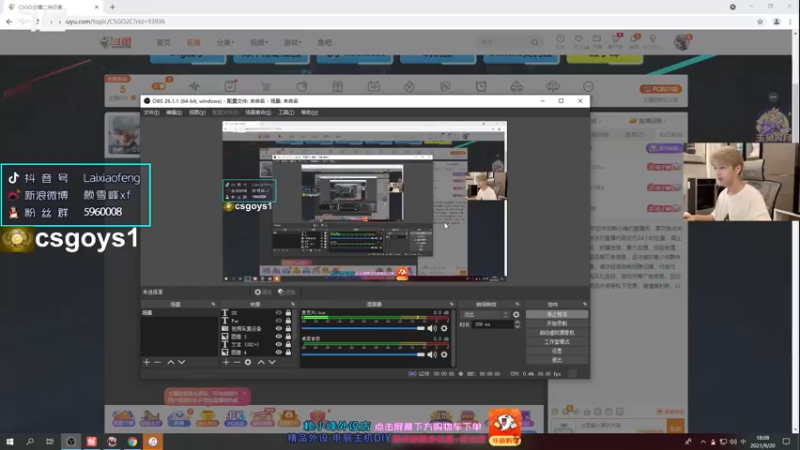Click the 退出 exit button in OBS
This screenshot has height=450, width=800.
coord(557,360)
